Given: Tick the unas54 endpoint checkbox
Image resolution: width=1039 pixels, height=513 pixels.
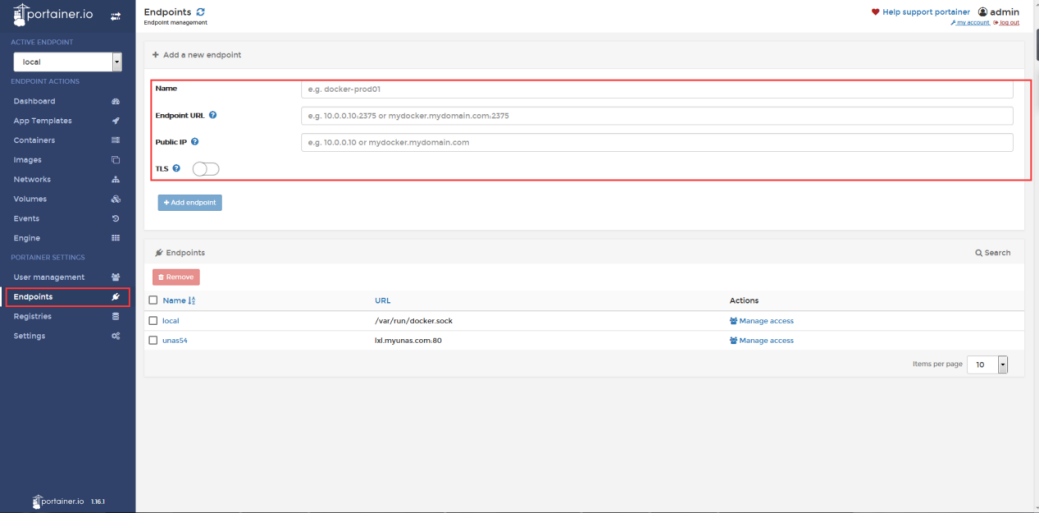Looking at the screenshot, I should click(153, 340).
